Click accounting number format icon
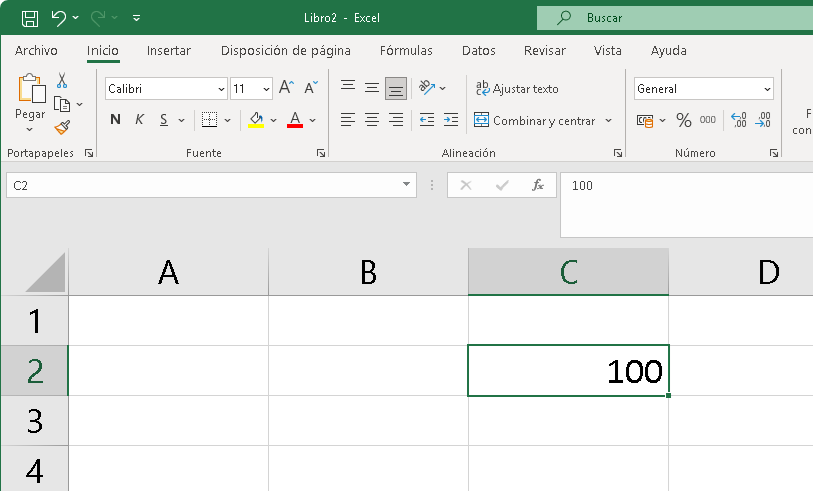The height and width of the screenshot is (491, 813). (x=645, y=121)
